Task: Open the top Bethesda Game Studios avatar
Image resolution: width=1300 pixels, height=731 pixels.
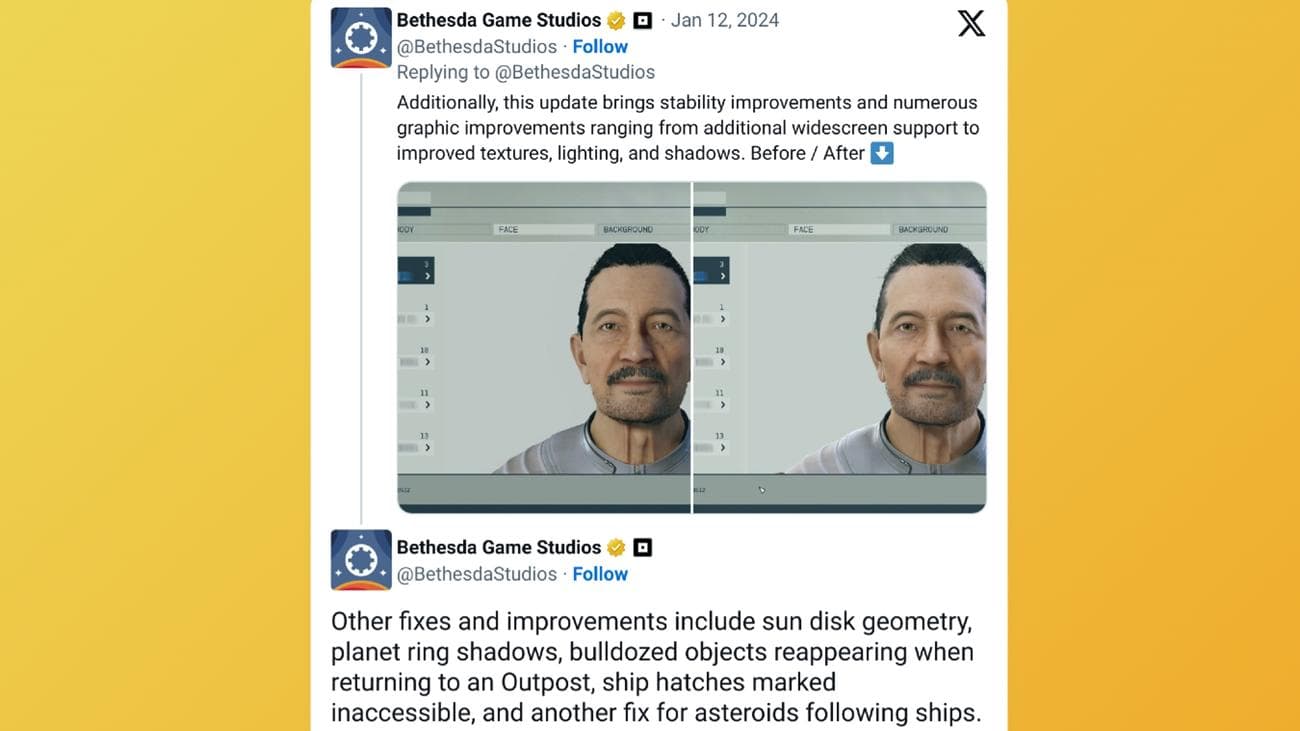Action: coord(361,38)
